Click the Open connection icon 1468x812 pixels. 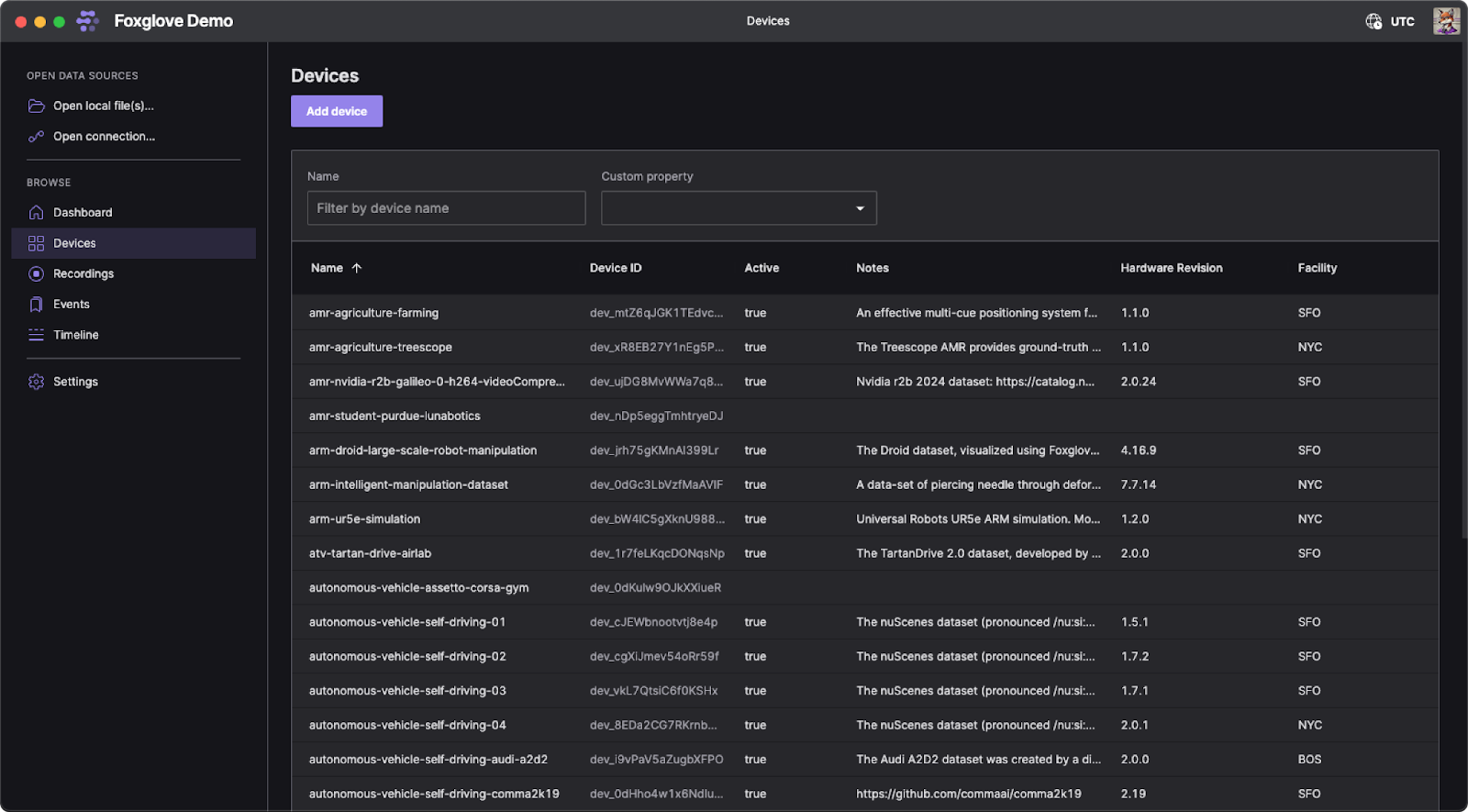pyautogui.click(x=37, y=137)
